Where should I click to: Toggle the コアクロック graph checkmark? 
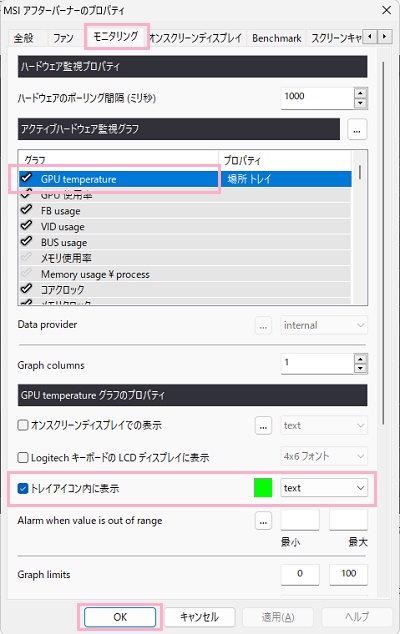(x=27, y=289)
